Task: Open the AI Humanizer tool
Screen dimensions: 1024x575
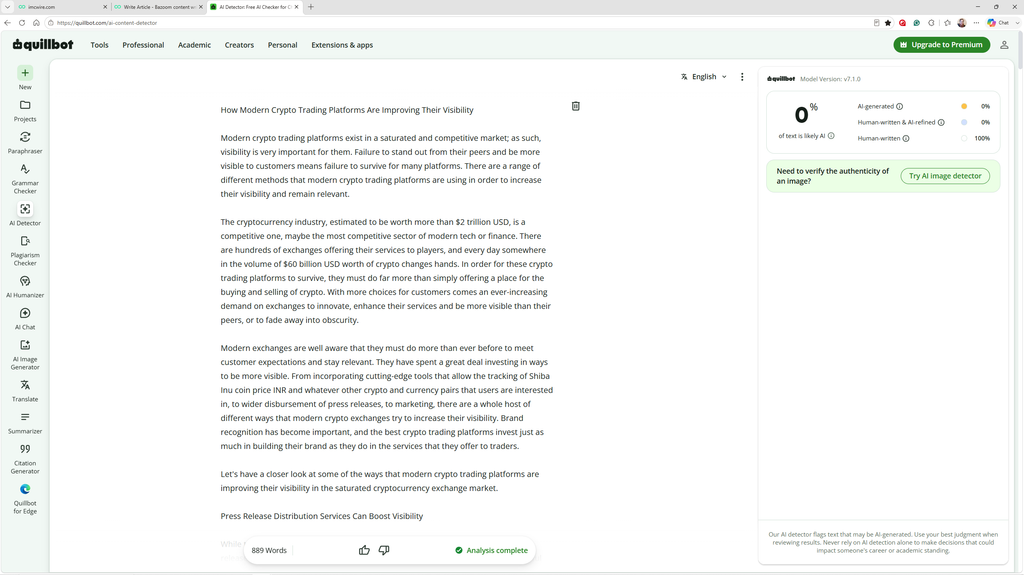Action: coord(25,286)
